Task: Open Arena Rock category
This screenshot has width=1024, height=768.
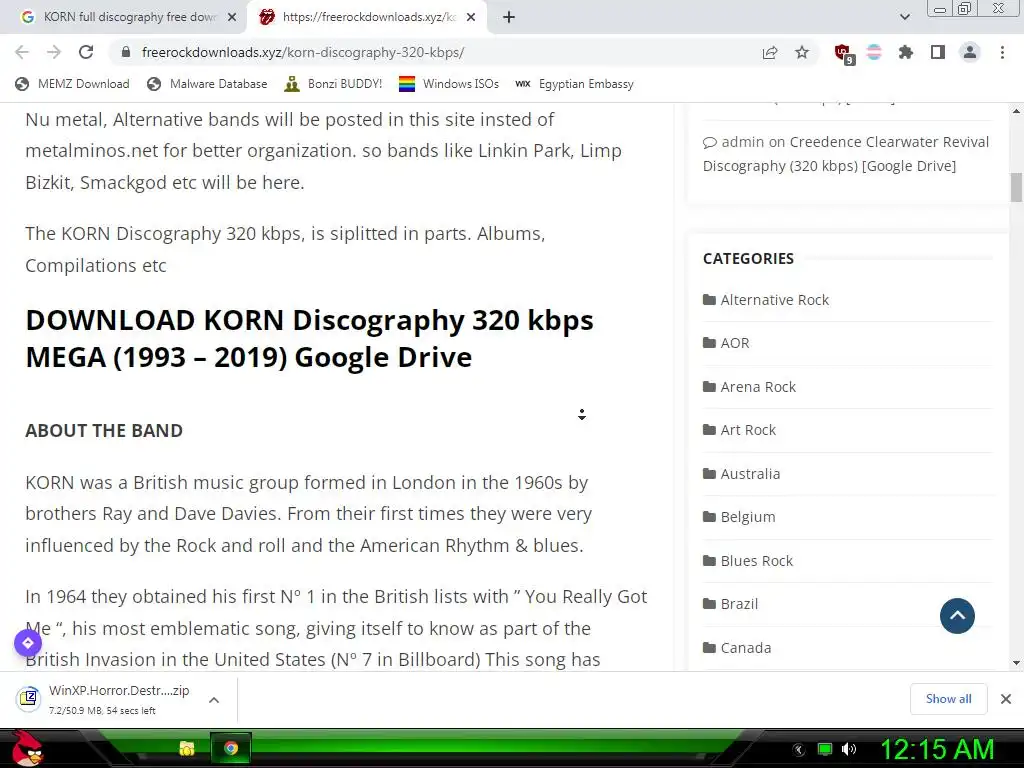Action: [758, 387]
